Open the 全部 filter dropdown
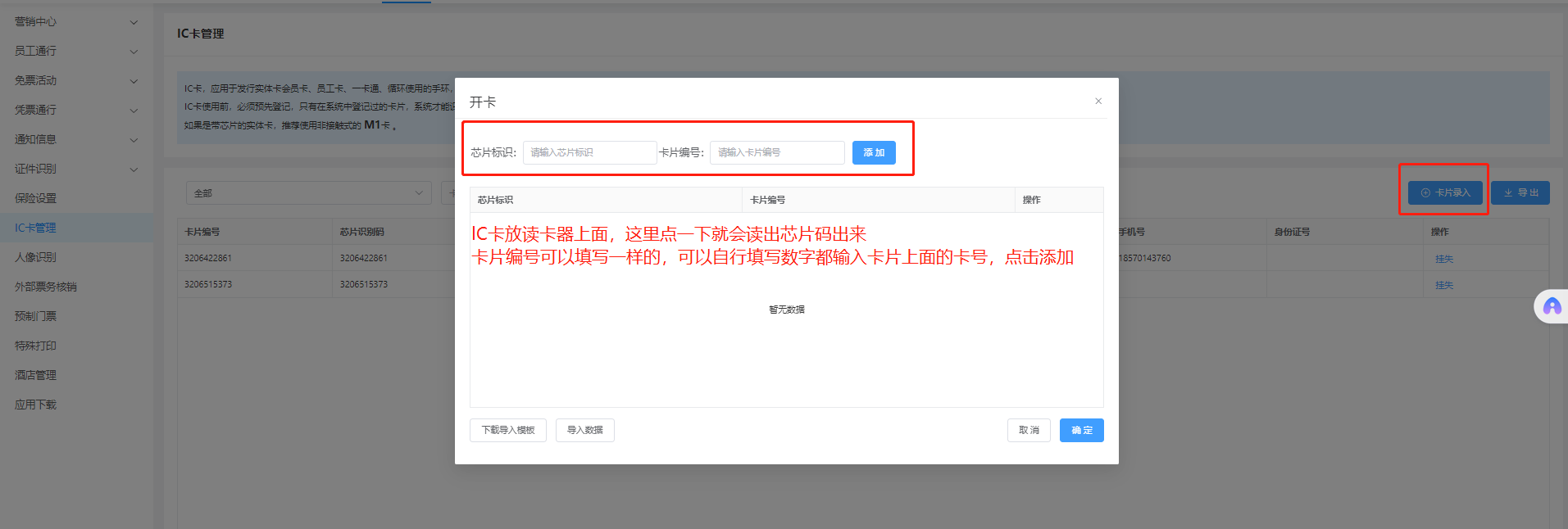1568x529 pixels. pyautogui.click(x=309, y=193)
